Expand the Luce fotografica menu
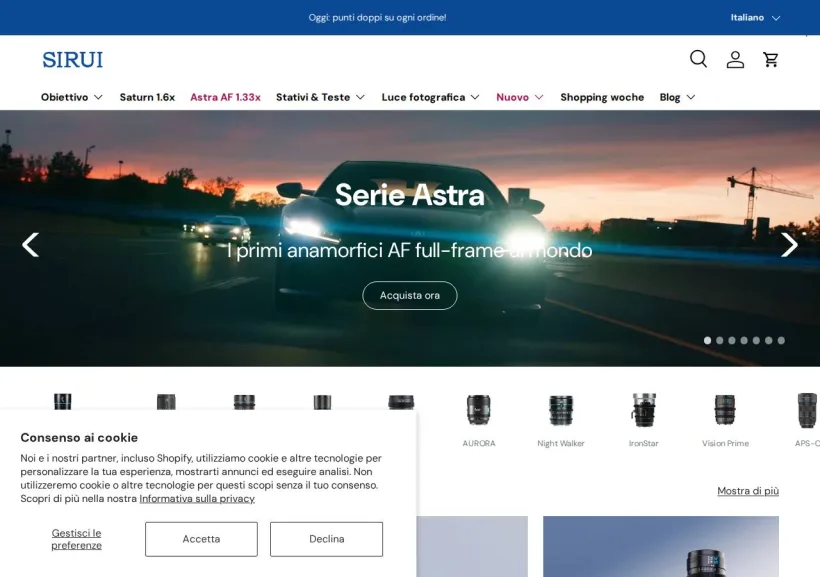This screenshot has width=820, height=577. [x=430, y=97]
